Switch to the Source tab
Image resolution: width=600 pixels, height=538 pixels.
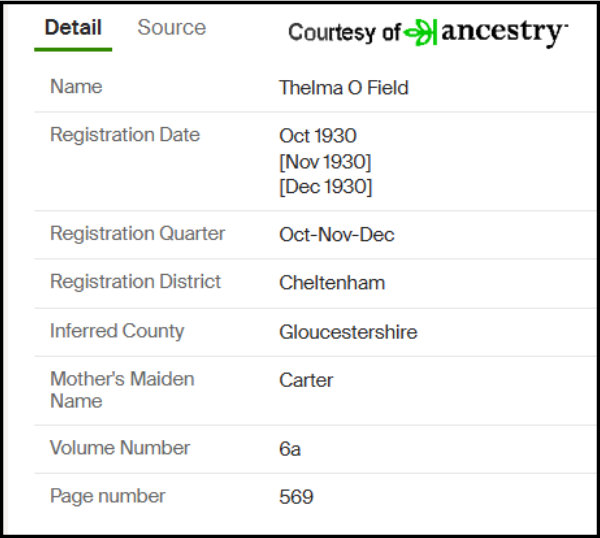click(171, 28)
